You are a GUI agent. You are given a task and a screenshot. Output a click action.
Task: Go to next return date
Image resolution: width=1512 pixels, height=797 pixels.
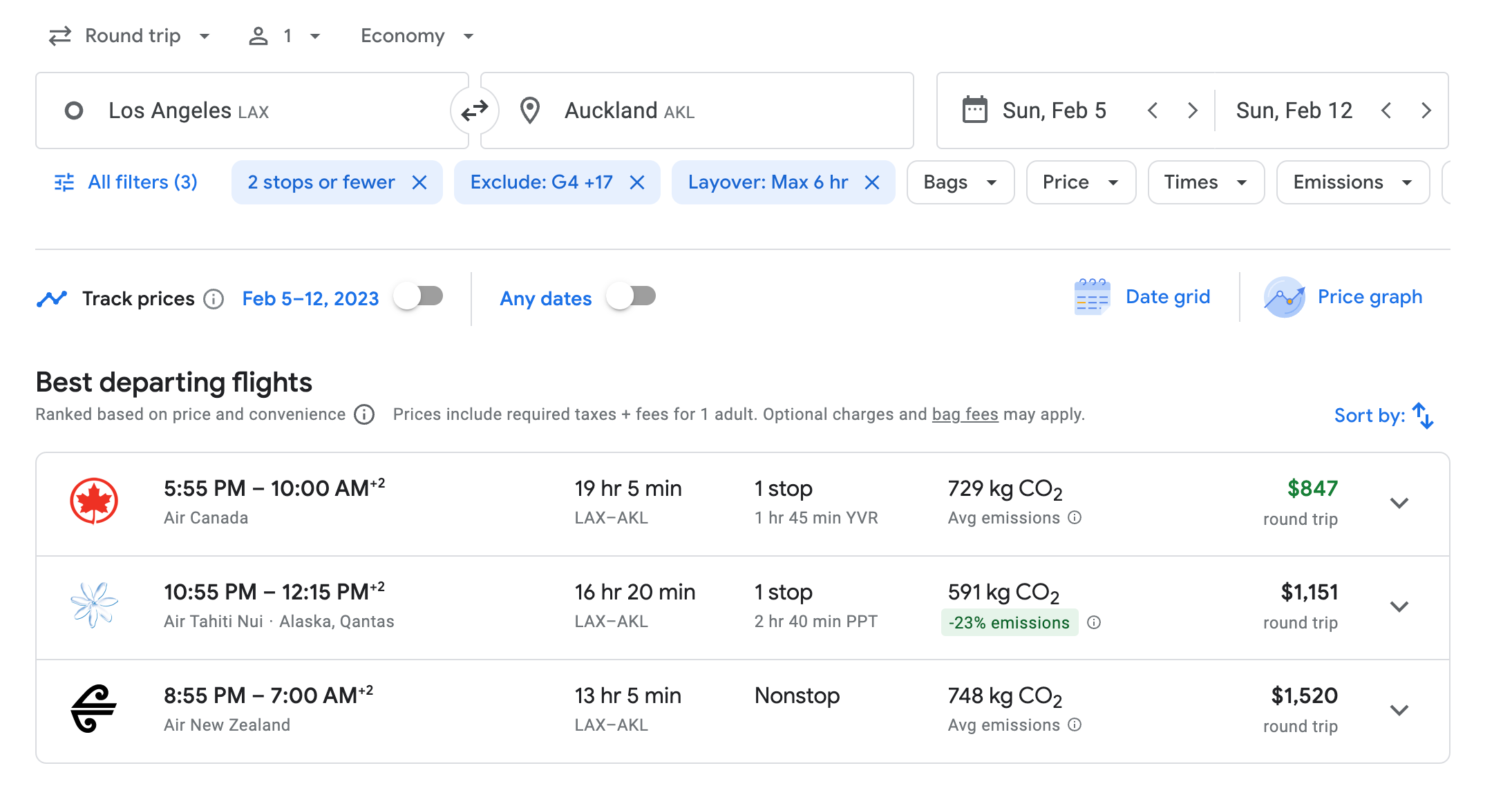1426,111
